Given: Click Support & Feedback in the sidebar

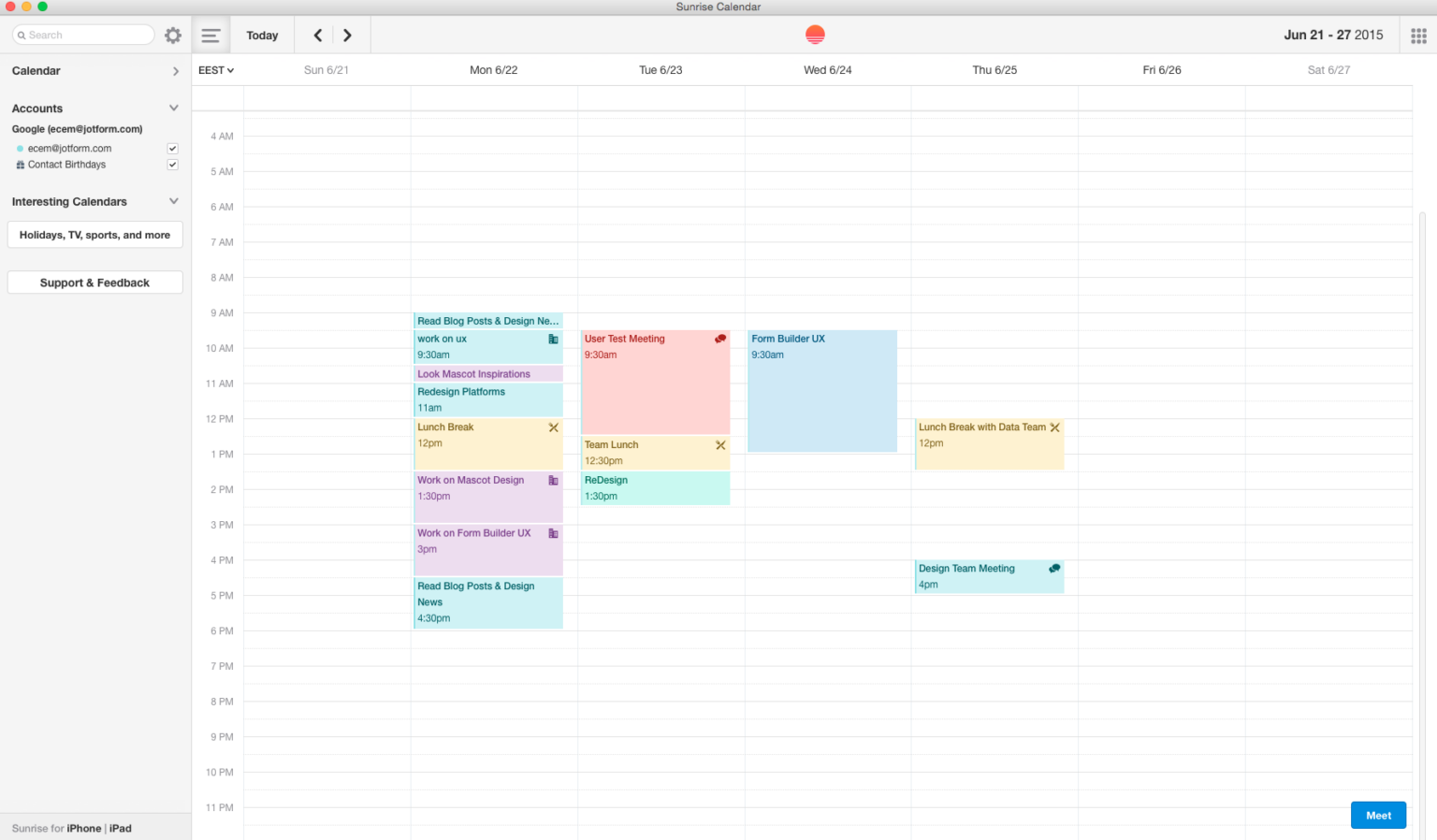Looking at the screenshot, I should click(x=94, y=282).
